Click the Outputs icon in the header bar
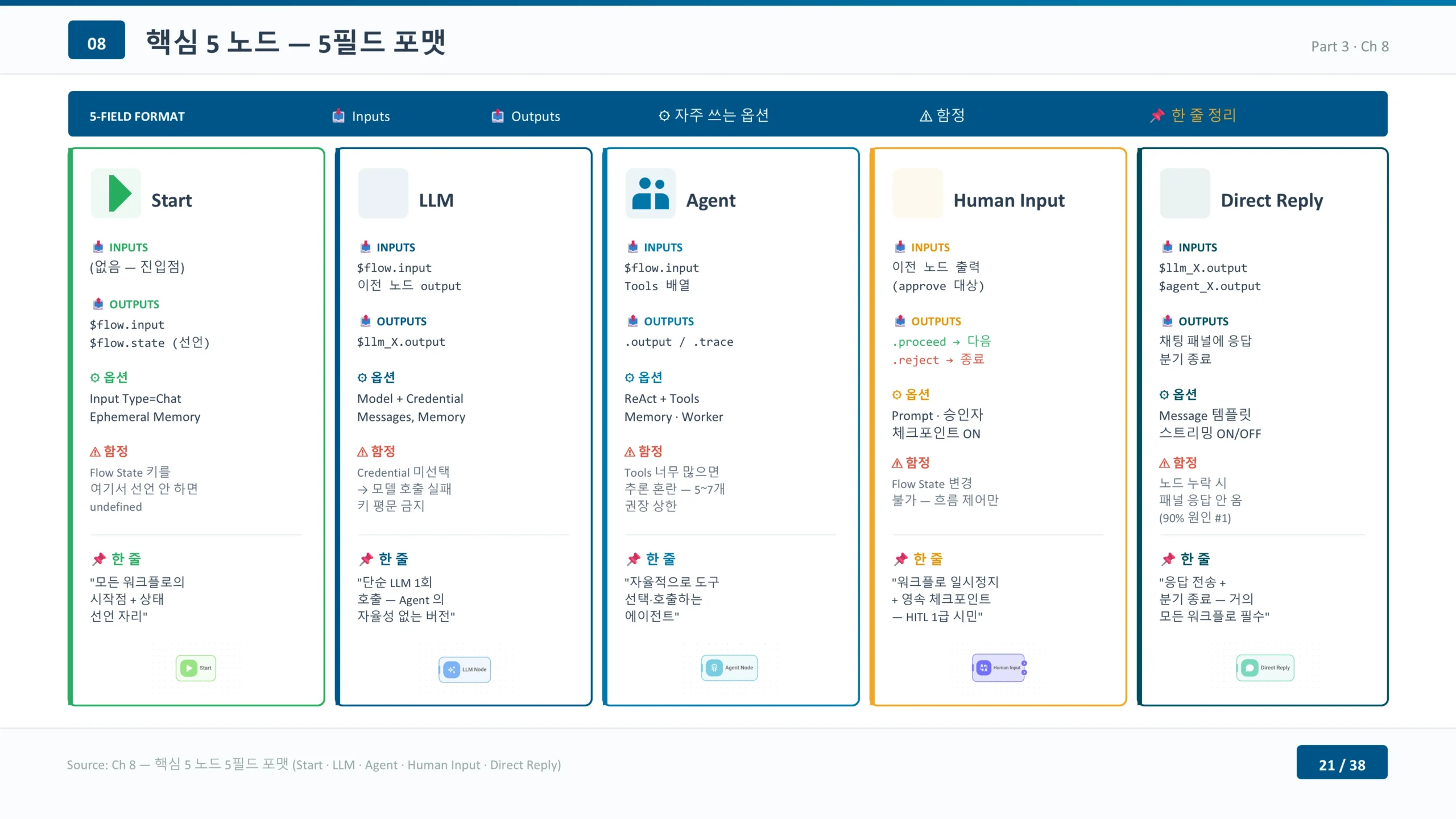This screenshot has height=819, width=1456. pos(498,116)
